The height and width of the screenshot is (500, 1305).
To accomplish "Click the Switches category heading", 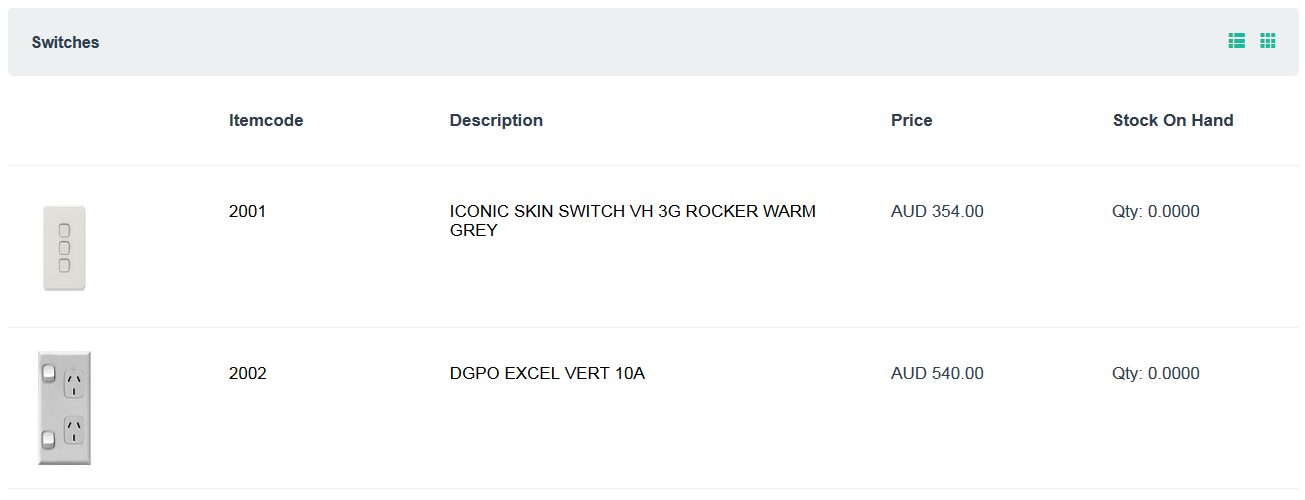I will 65,43.
